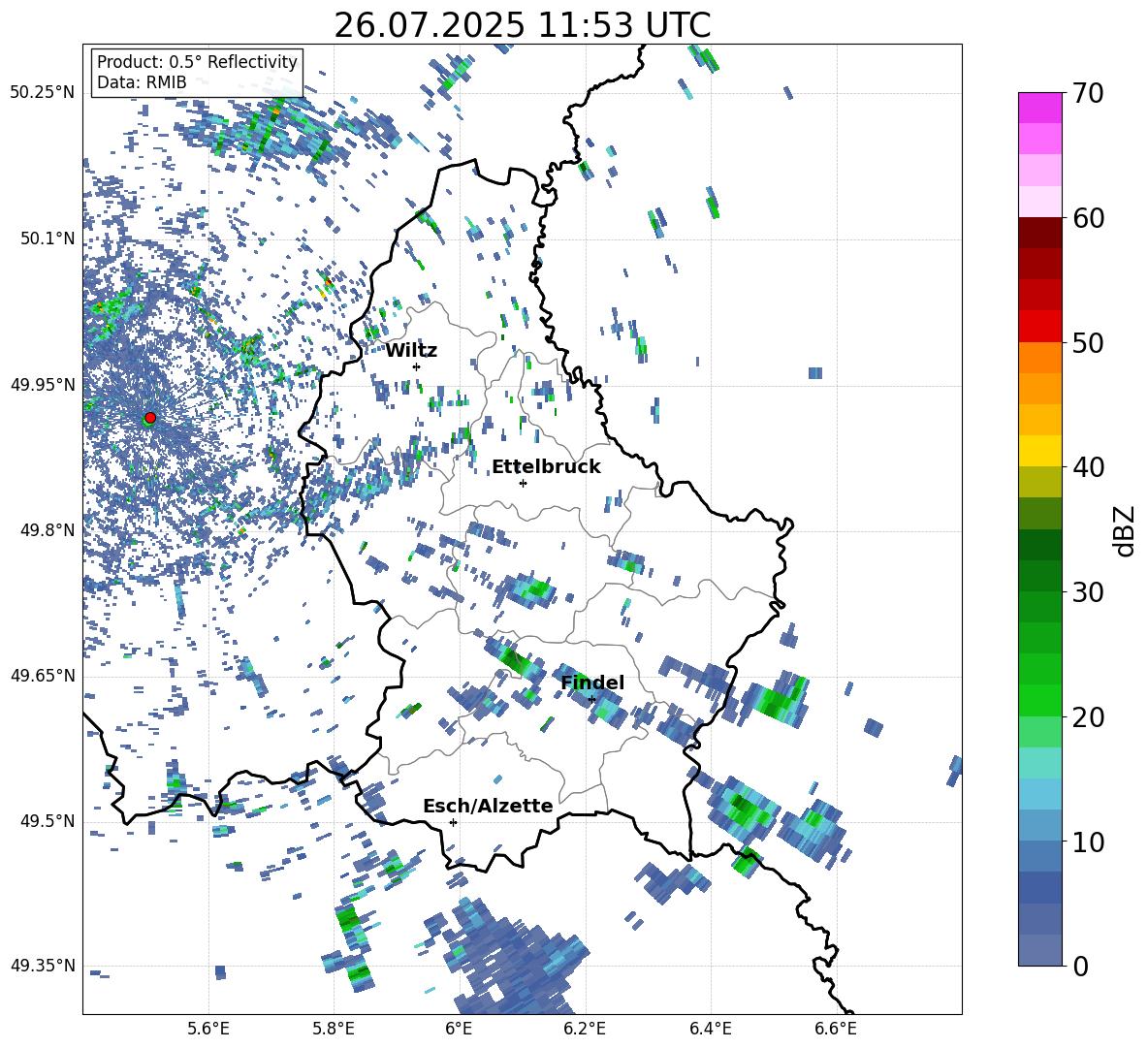This screenshot has height=1048, width=1148.
Task: Click the magenta top colorbar segment
Action: click(x=1040, y=108)
